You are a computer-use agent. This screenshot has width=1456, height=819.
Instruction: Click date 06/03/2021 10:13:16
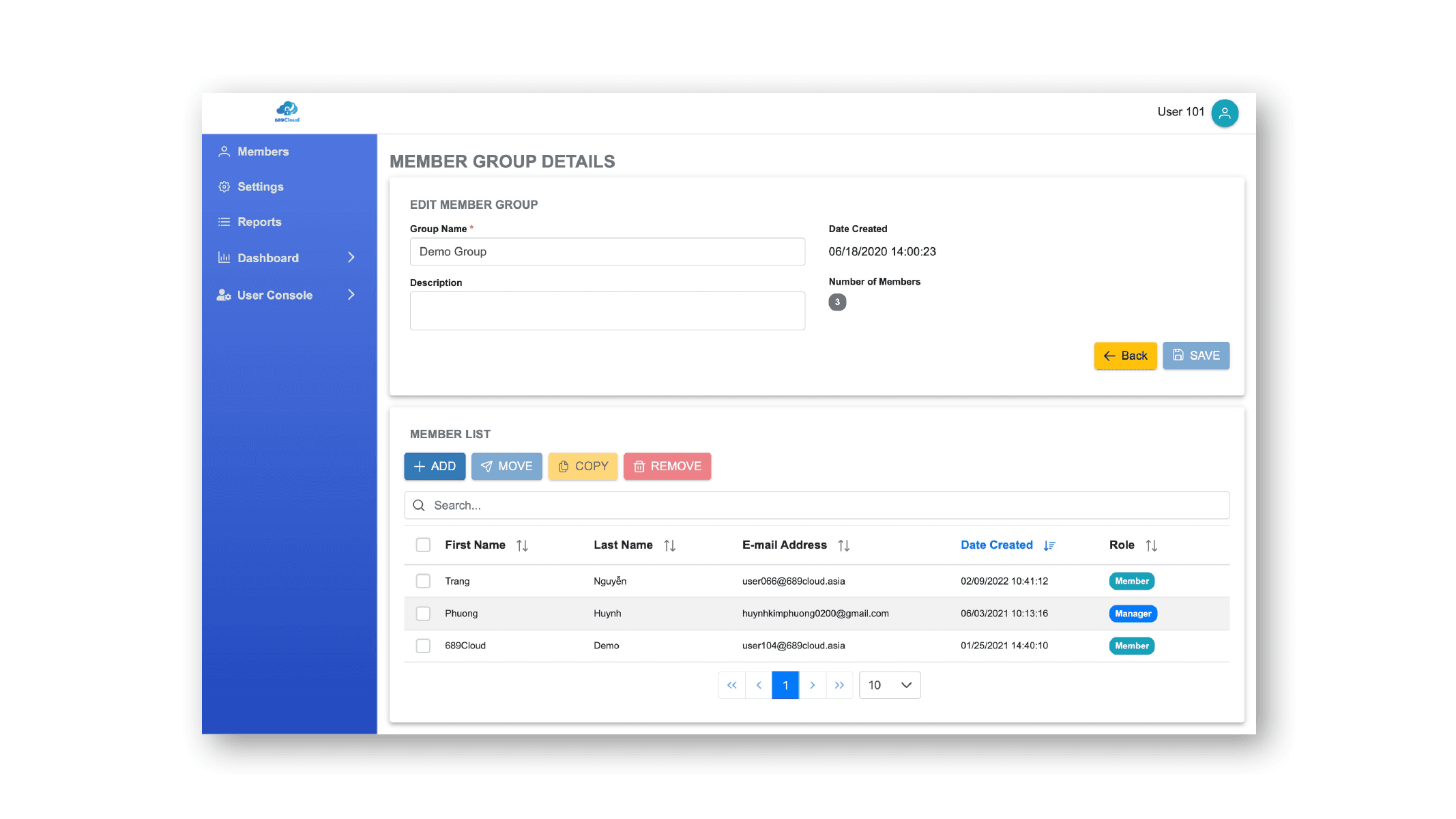click(1004, 614)
